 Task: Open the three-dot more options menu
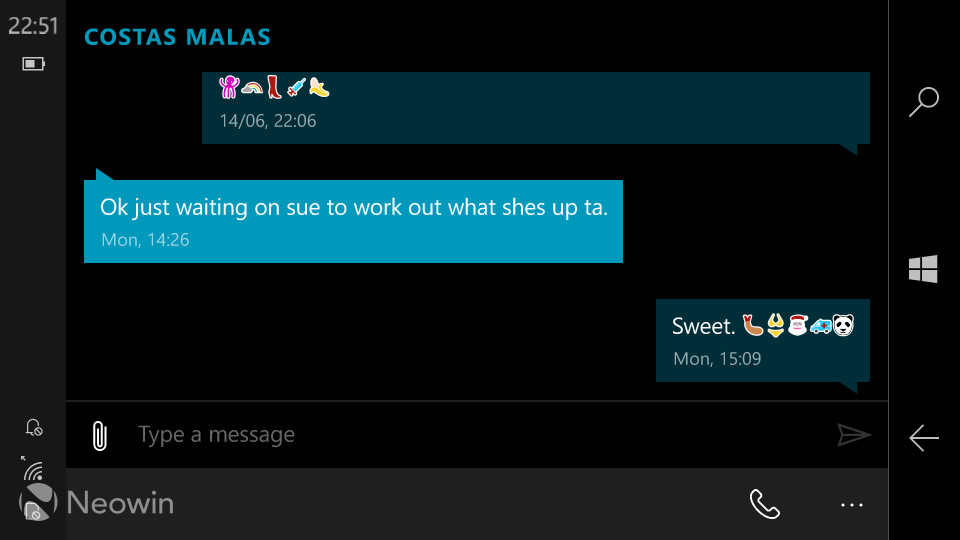click(x=852, y=505)
